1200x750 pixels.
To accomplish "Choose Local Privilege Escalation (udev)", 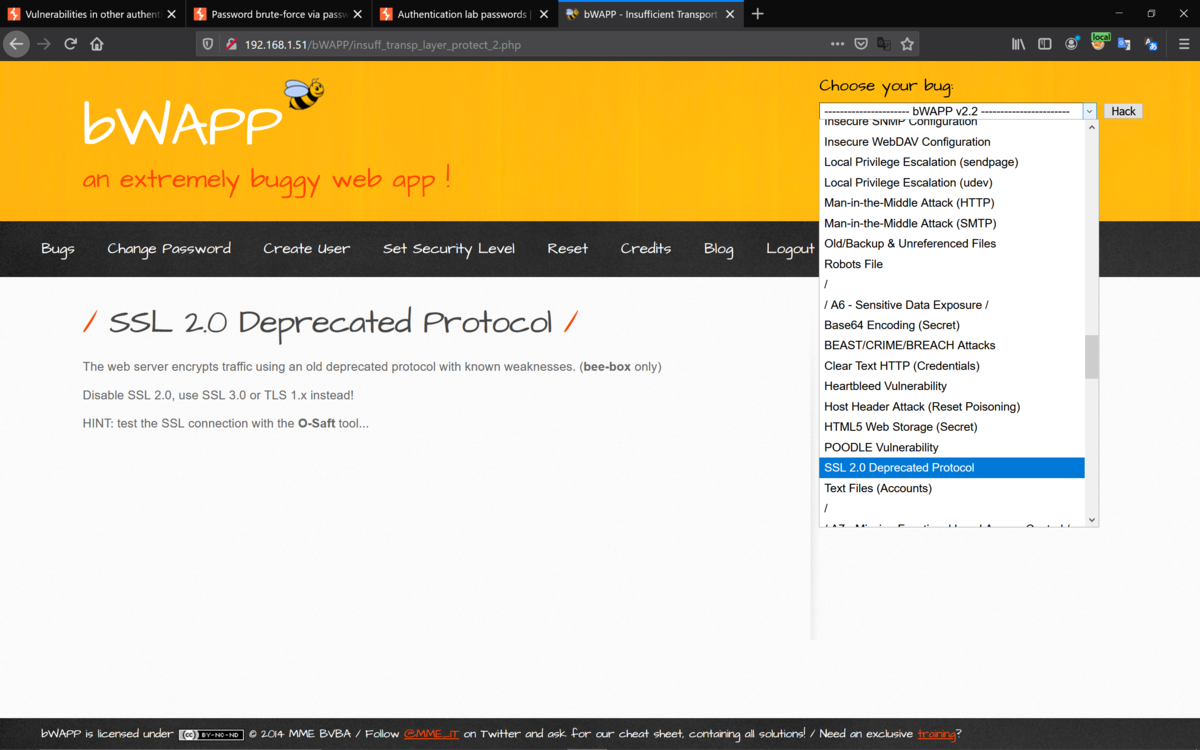I will [x=951, y=183].
